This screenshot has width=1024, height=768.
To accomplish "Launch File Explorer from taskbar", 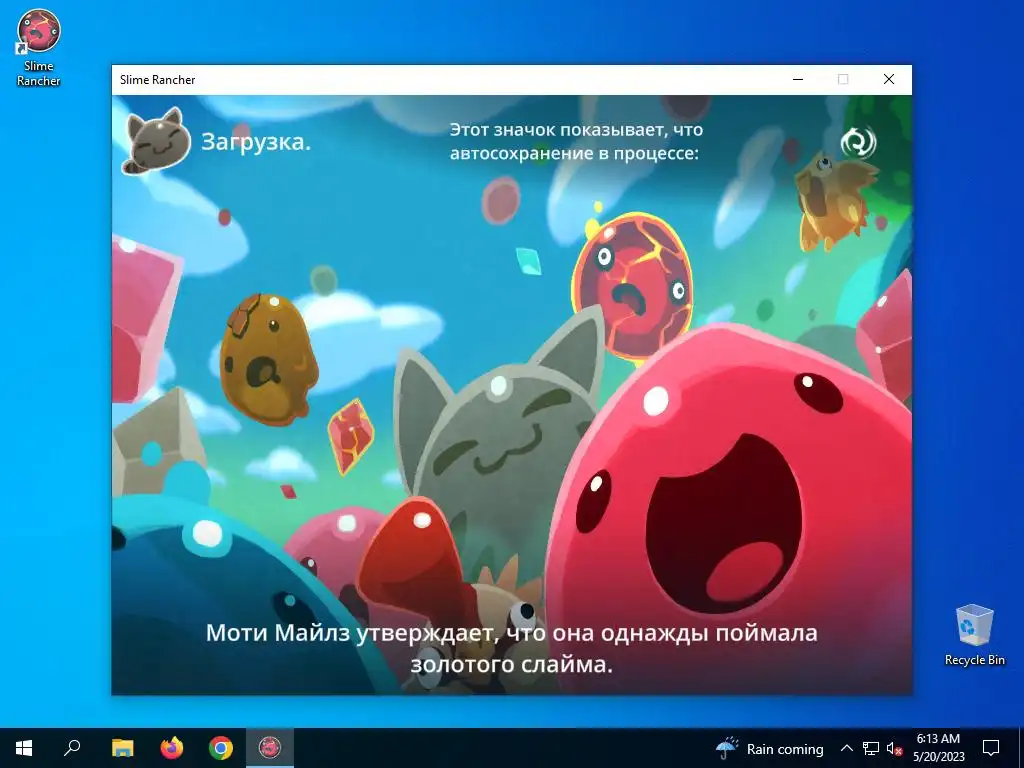I will coord(122,748).
